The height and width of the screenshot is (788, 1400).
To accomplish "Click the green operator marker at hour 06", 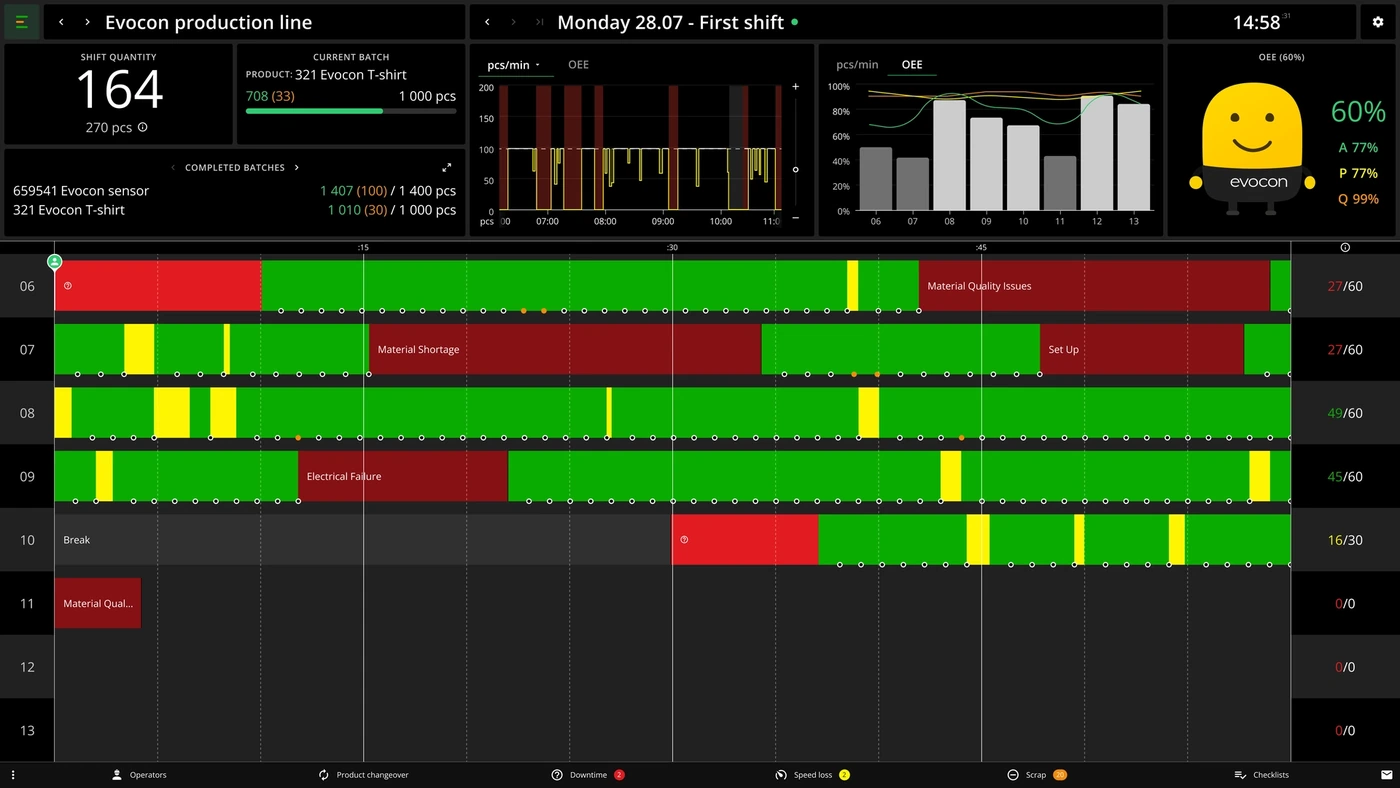I will [x=55, y=262].
